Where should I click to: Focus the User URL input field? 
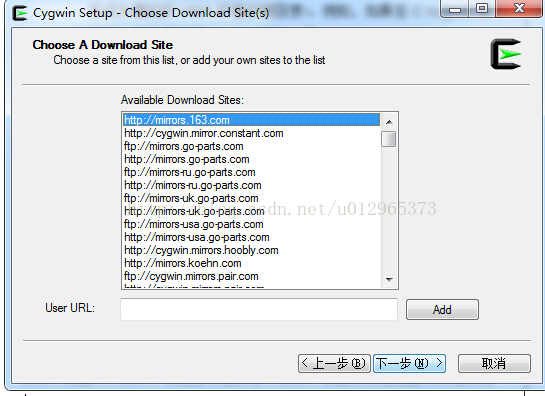259,309
